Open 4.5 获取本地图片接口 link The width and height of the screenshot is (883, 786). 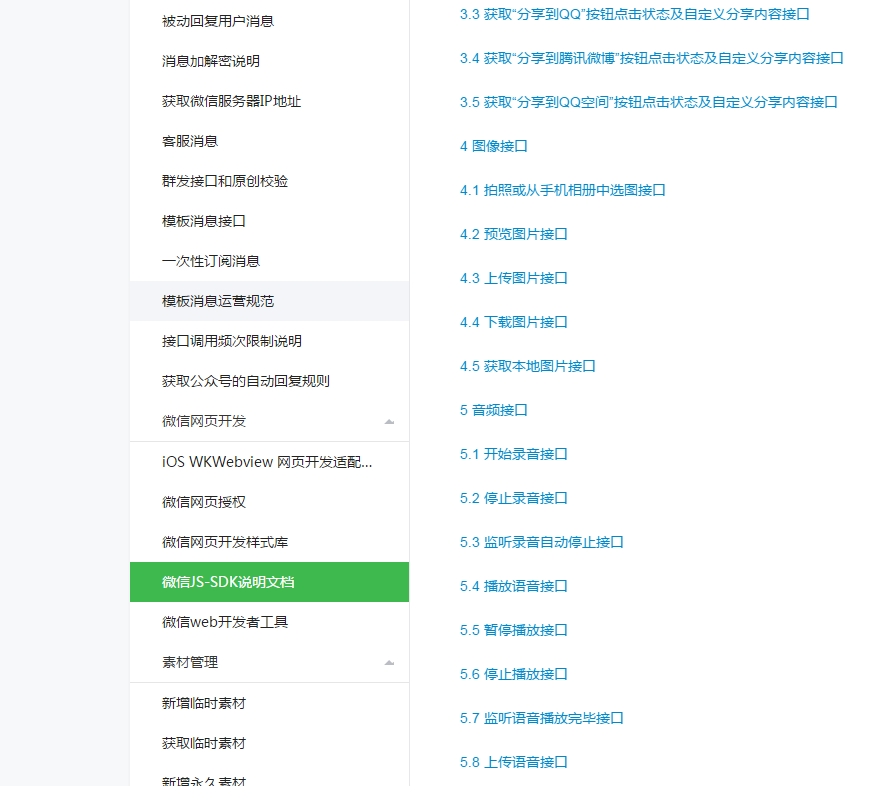tap(527, 367)
